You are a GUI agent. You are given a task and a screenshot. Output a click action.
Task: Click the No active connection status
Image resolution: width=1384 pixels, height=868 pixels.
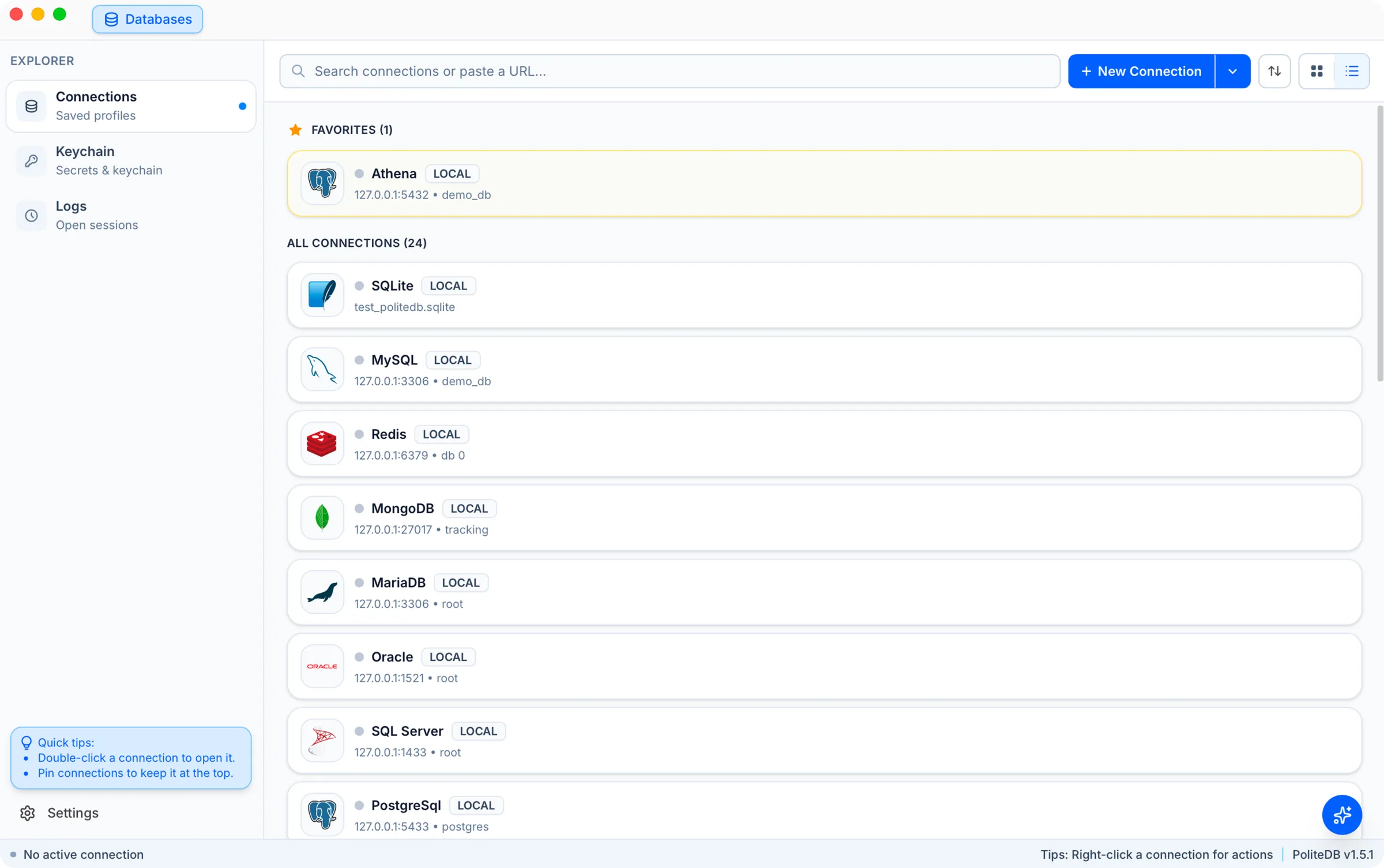pyautogui.click(x=77, y=854)
